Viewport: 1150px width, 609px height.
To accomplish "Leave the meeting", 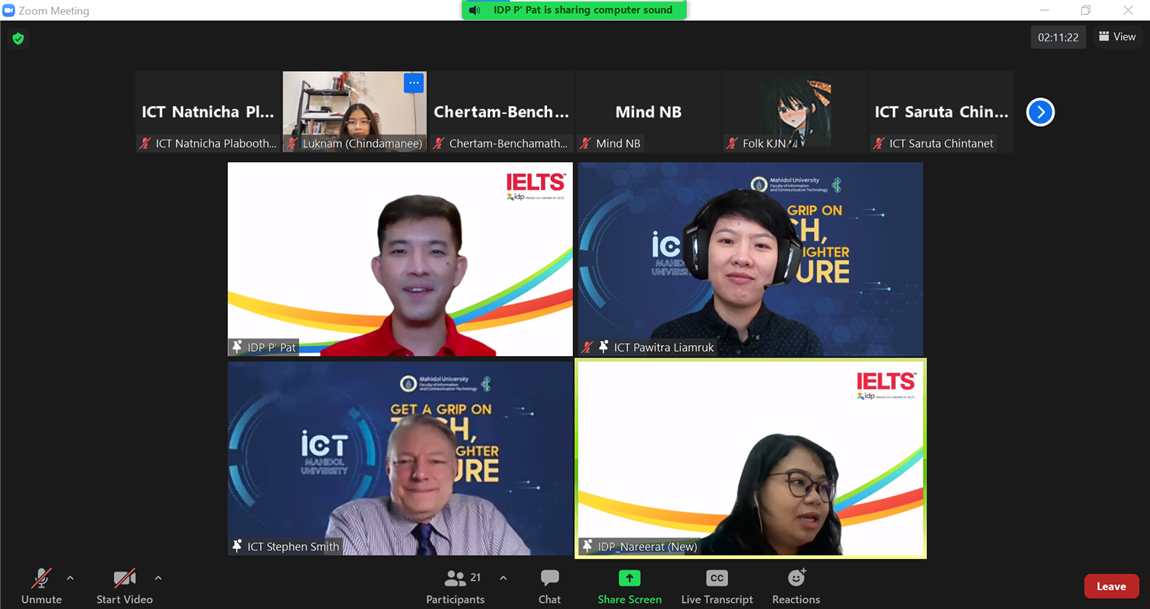I will click(x=1110, y=586).
